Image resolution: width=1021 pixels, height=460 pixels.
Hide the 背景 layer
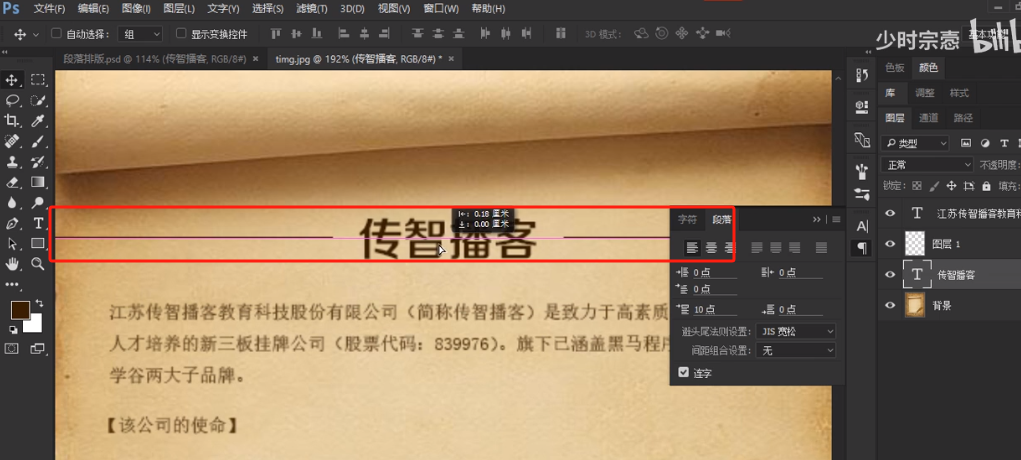tap(890, 305)
